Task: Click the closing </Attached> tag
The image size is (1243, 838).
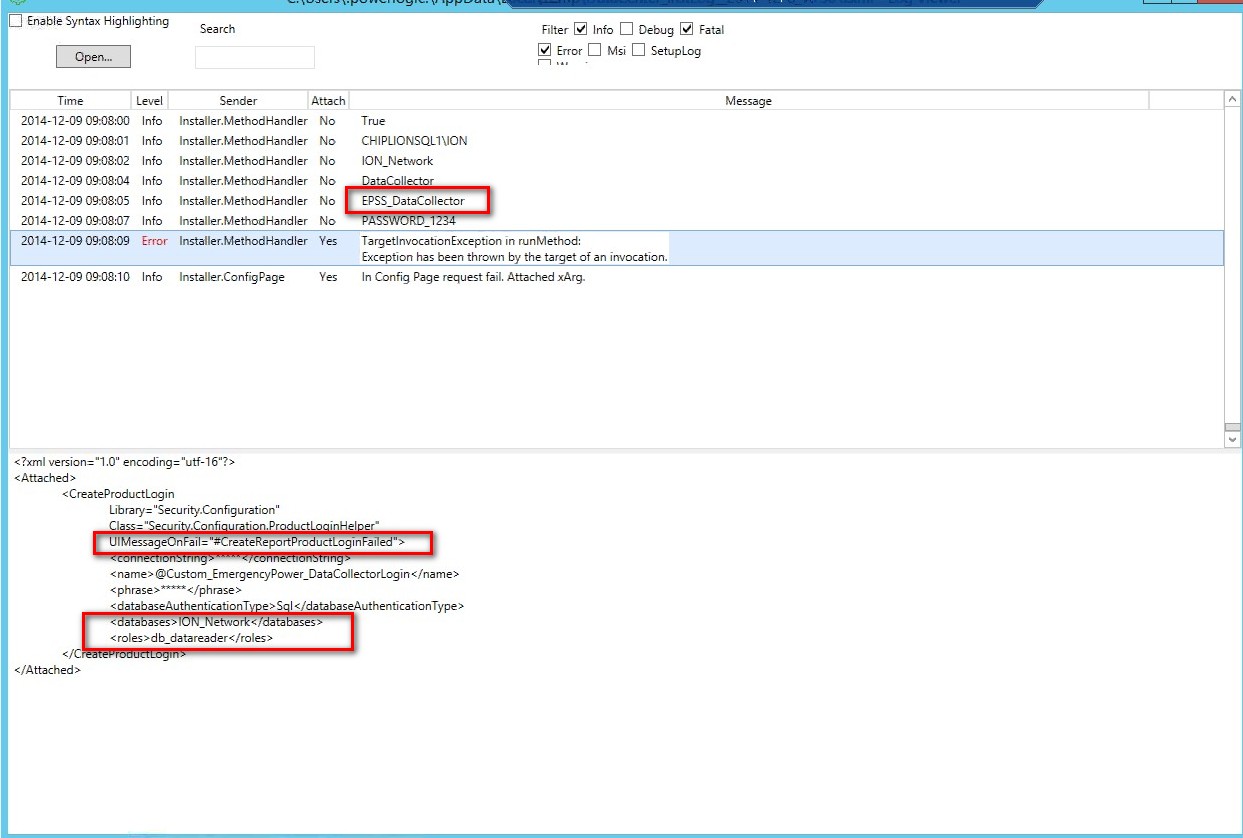Action: 47,670
